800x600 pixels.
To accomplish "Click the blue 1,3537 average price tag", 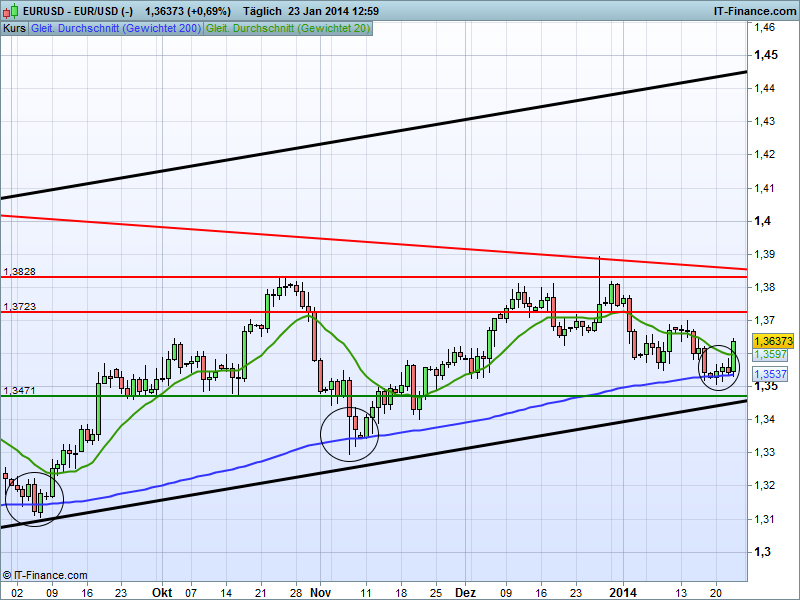I will (769, 374).
